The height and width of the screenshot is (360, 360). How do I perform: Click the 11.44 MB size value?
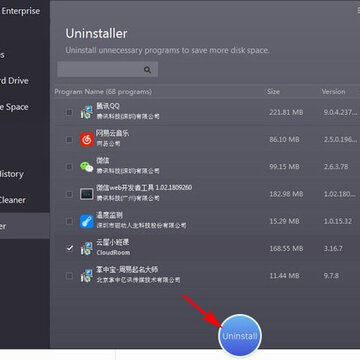284,276
